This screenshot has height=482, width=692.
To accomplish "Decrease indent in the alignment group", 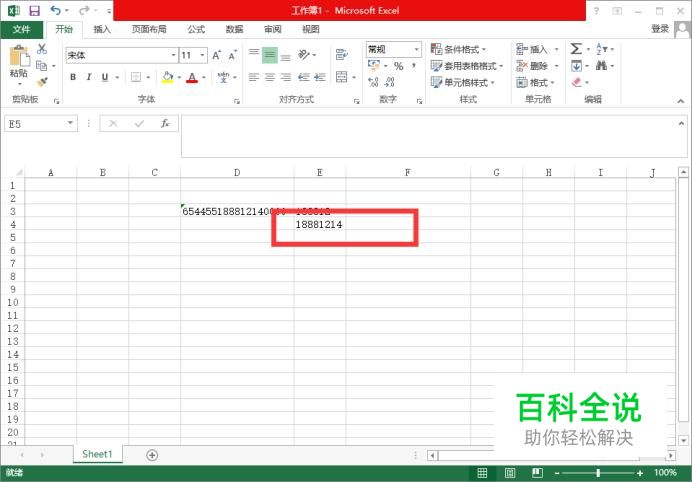I will tap(304, 77).
